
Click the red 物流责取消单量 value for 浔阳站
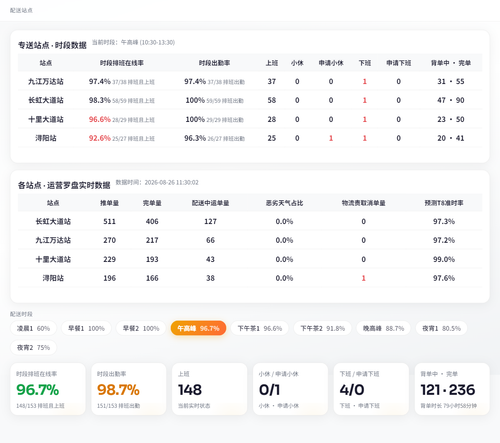coord(363,278)
